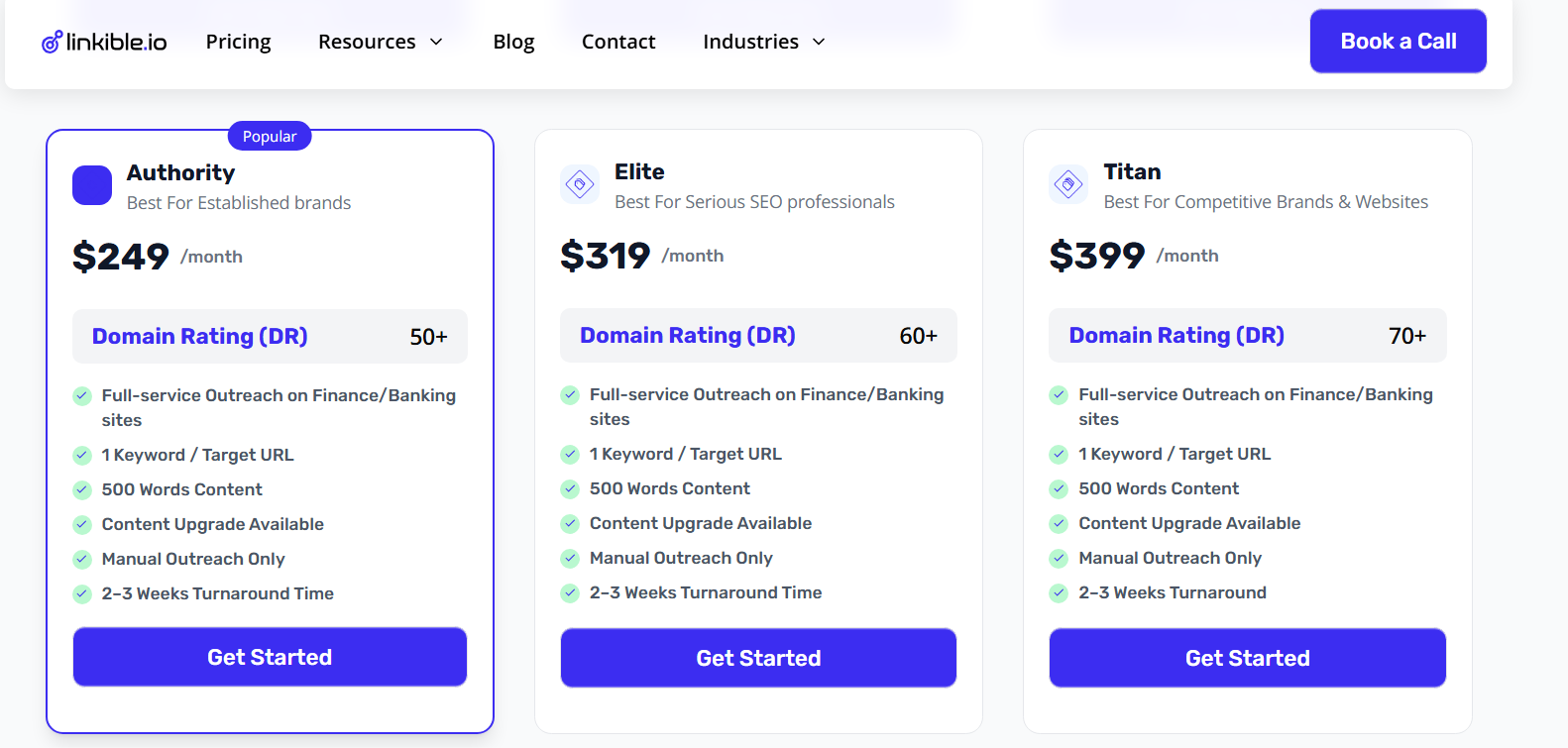Click the checkmark beside Elite's Full-service Outreach feature
The height and width of the screenshot is (748, 1568).
pyautogui.click(x=570, y=394)
